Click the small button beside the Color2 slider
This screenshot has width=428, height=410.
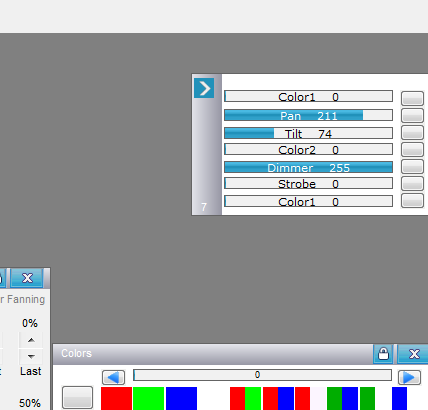(412, 149)
